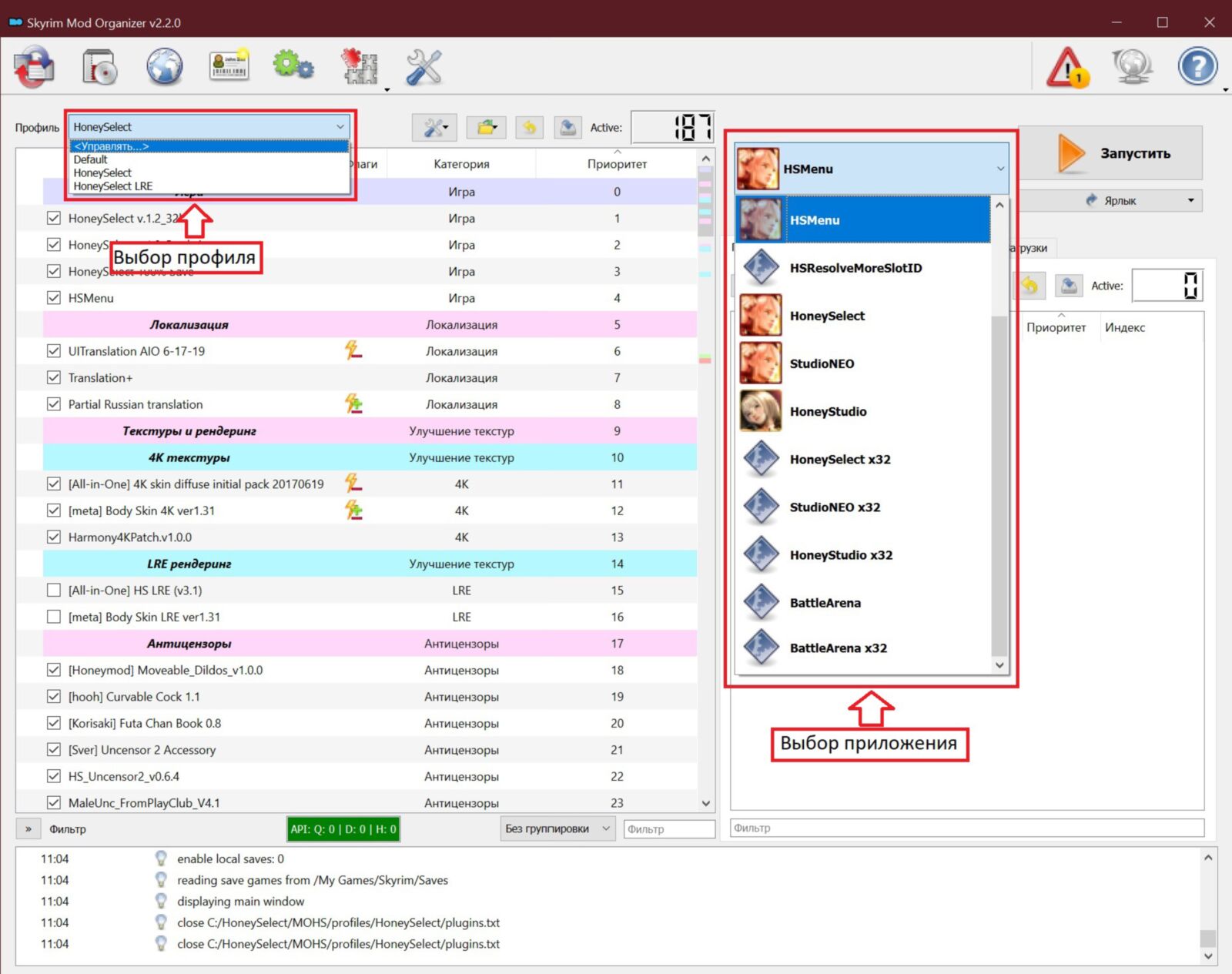The height and width of the screenshot is (974, 1232).
Task: Click conflict flag icon on Partial Russian translation row
Action: coord(353,403)
